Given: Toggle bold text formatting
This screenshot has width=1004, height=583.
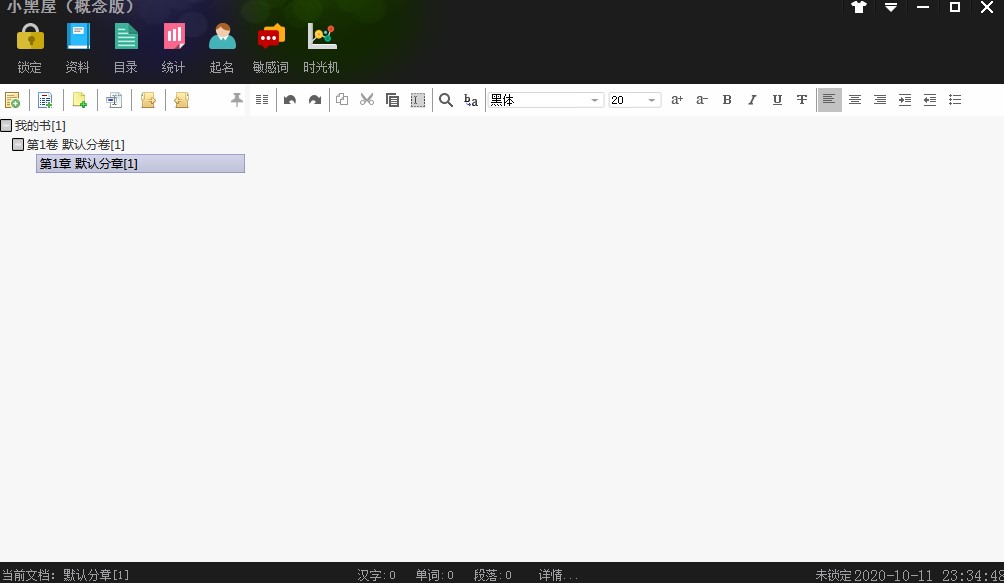Looking at the screenshot, I should [727, 100].
